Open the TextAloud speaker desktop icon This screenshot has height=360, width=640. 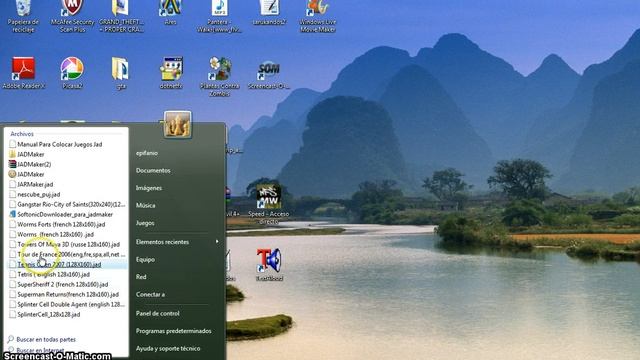[x=269, y=264]
